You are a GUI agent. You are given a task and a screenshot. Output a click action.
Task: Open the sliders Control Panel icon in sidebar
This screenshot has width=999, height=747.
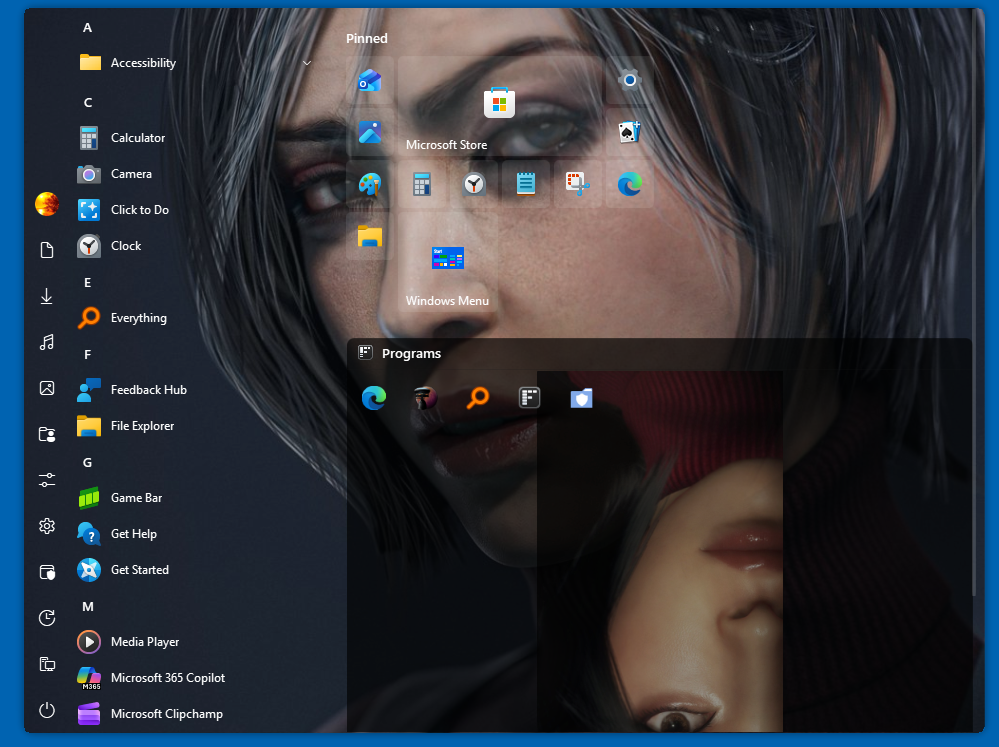47,480
